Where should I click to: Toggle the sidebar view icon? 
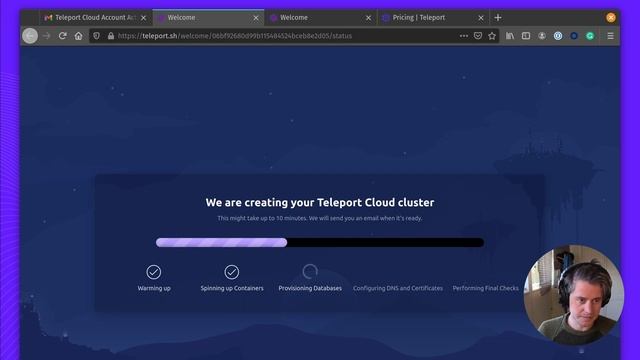tap(526, 36)
